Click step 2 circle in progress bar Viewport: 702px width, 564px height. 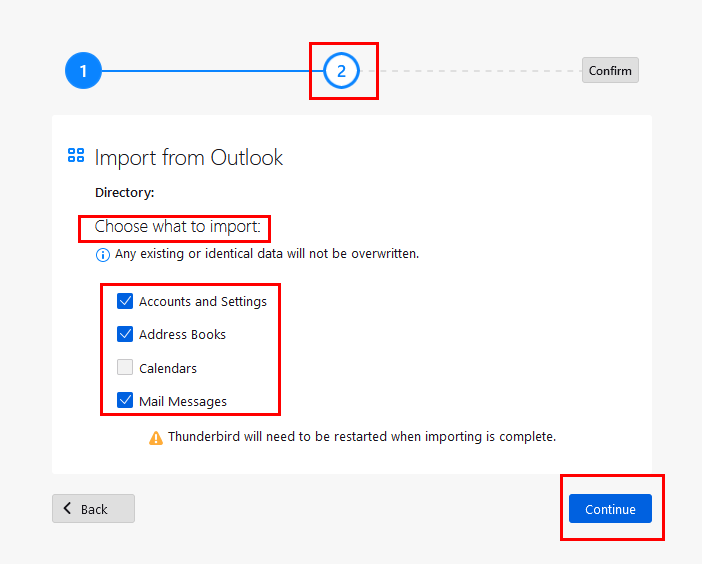coord(341,71)
